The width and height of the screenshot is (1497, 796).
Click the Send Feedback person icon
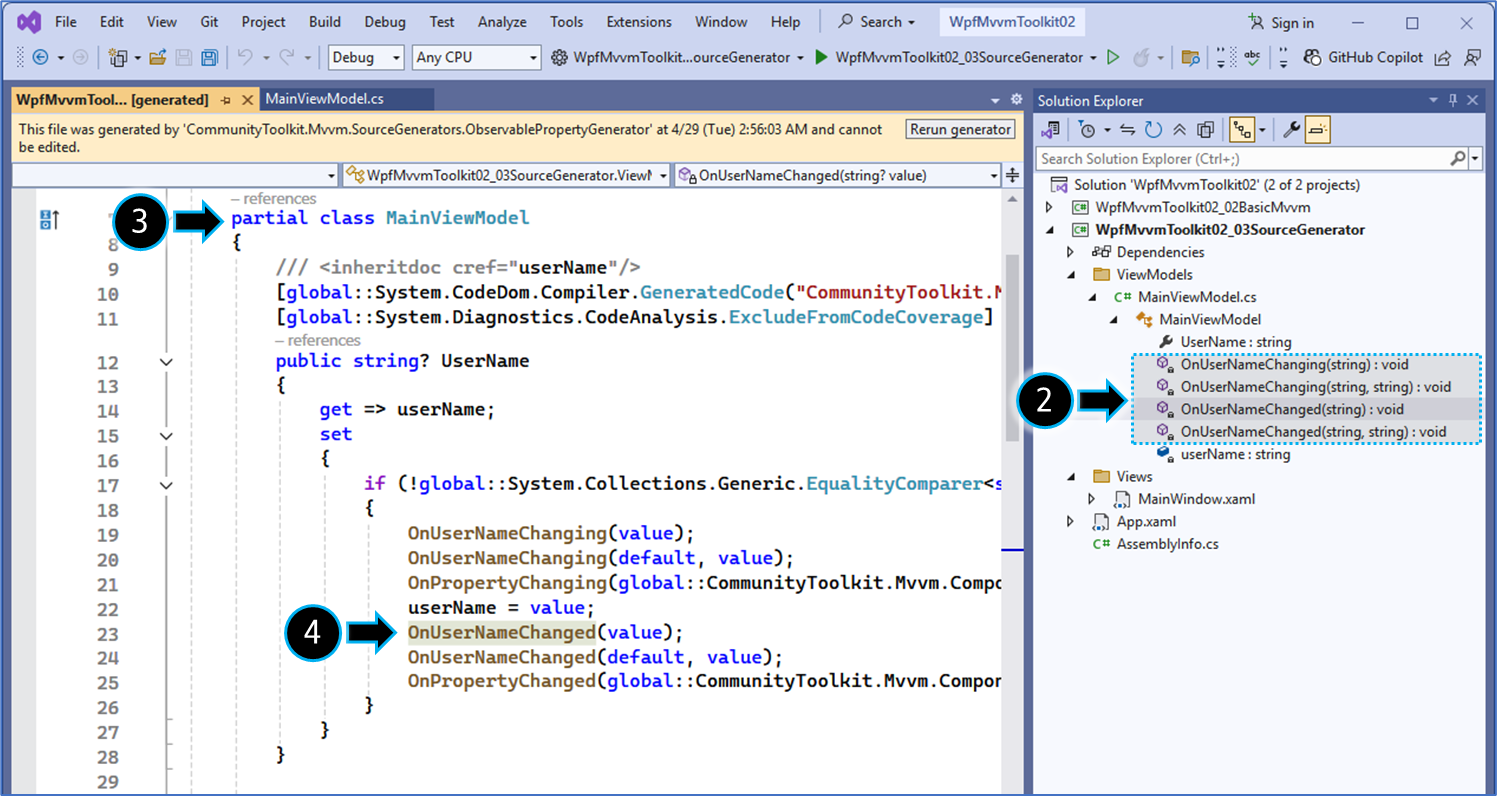[x=1472, y=58]
